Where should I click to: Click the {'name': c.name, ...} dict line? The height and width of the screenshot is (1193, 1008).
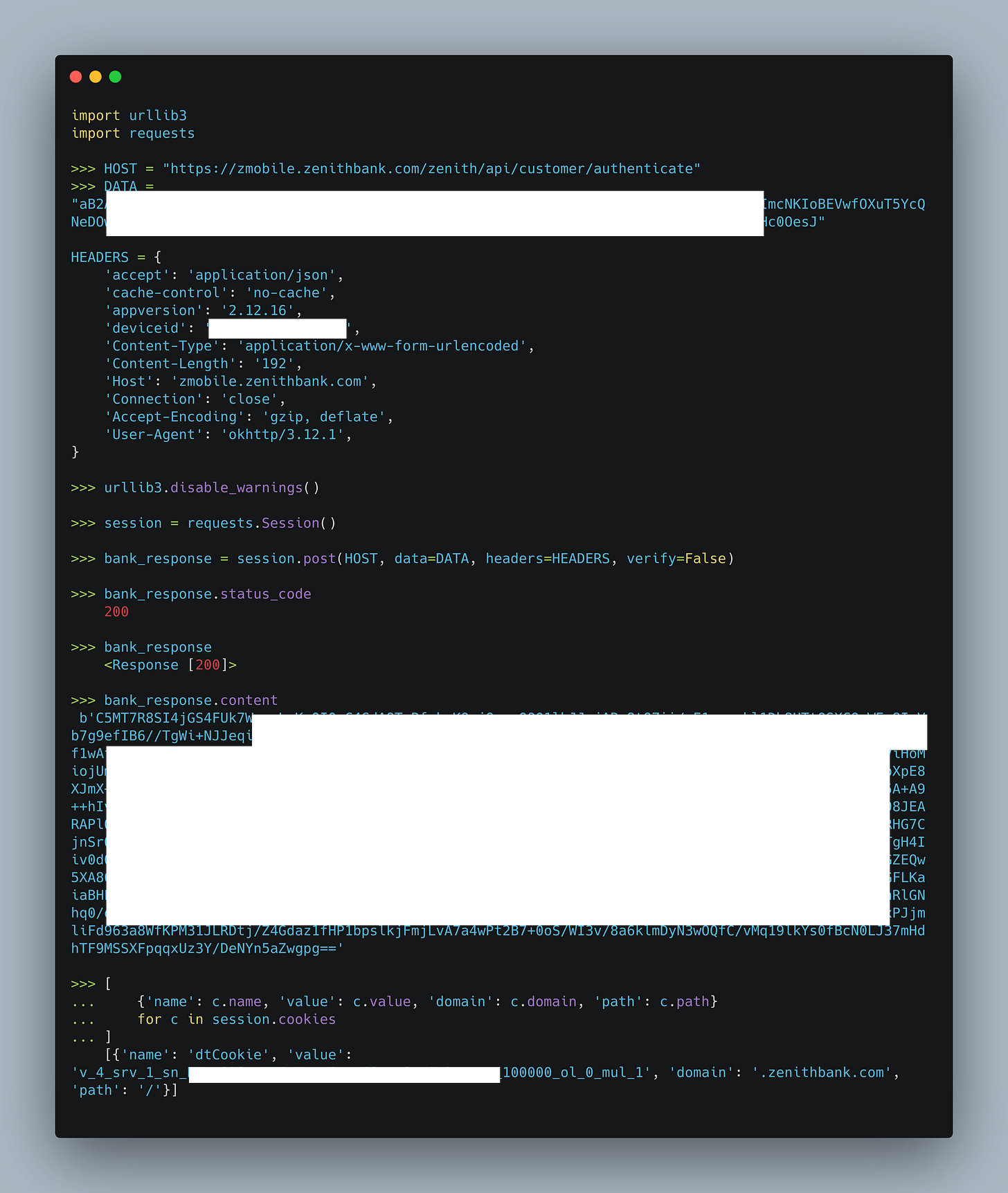coord(427,1002)
